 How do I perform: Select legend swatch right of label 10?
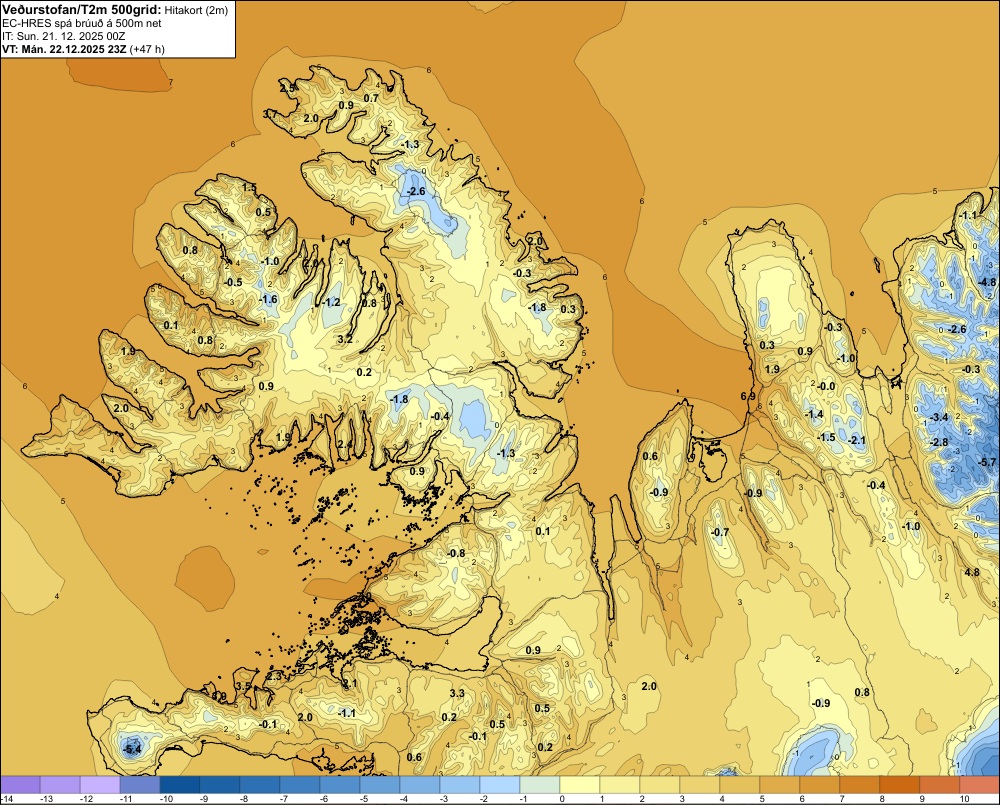tap(980, 785)
